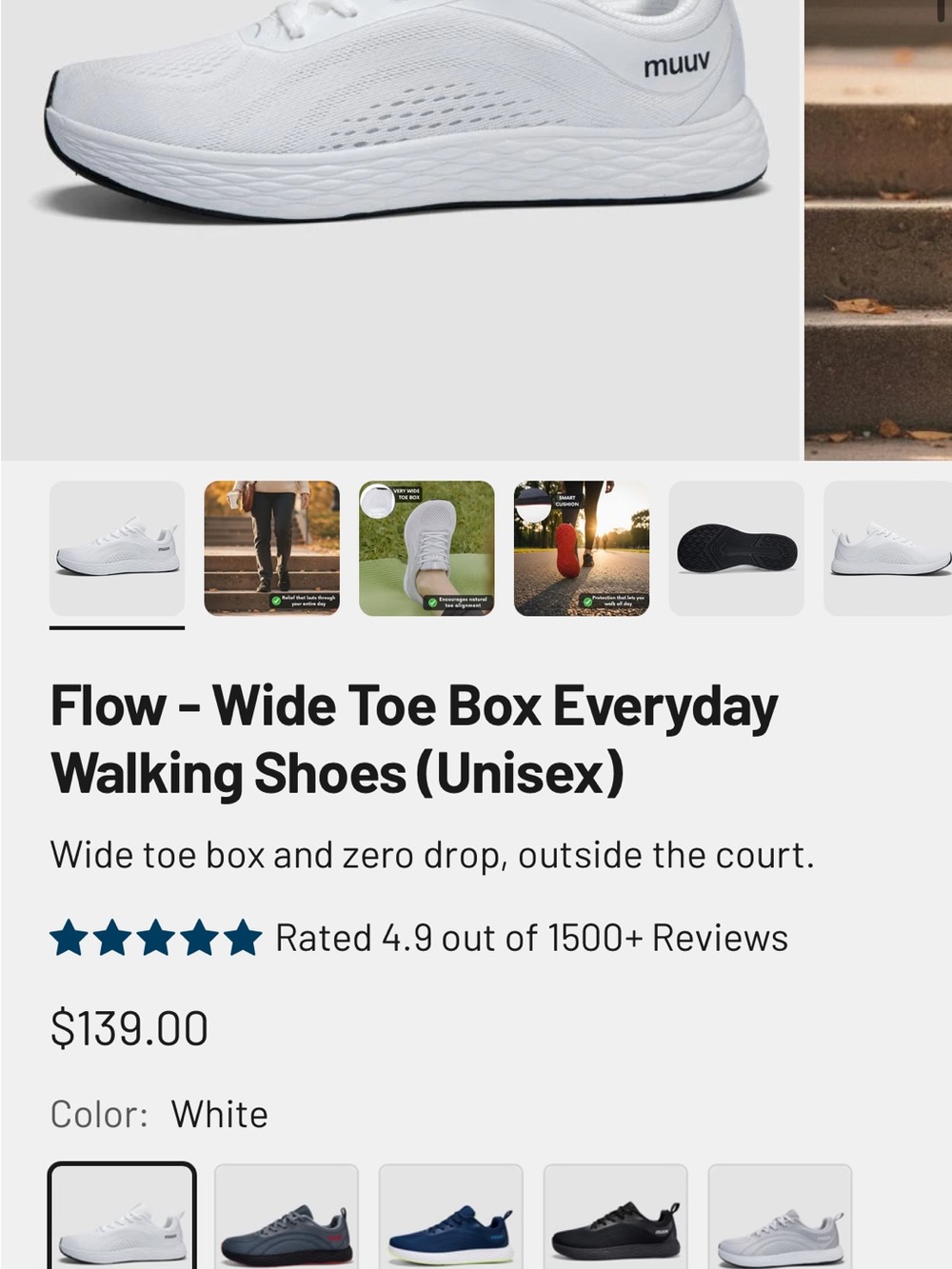This screenshot has width=952, height=1269.
Task: Pick the navy blue shoe color swatch
Action: tap(451, 1217)
